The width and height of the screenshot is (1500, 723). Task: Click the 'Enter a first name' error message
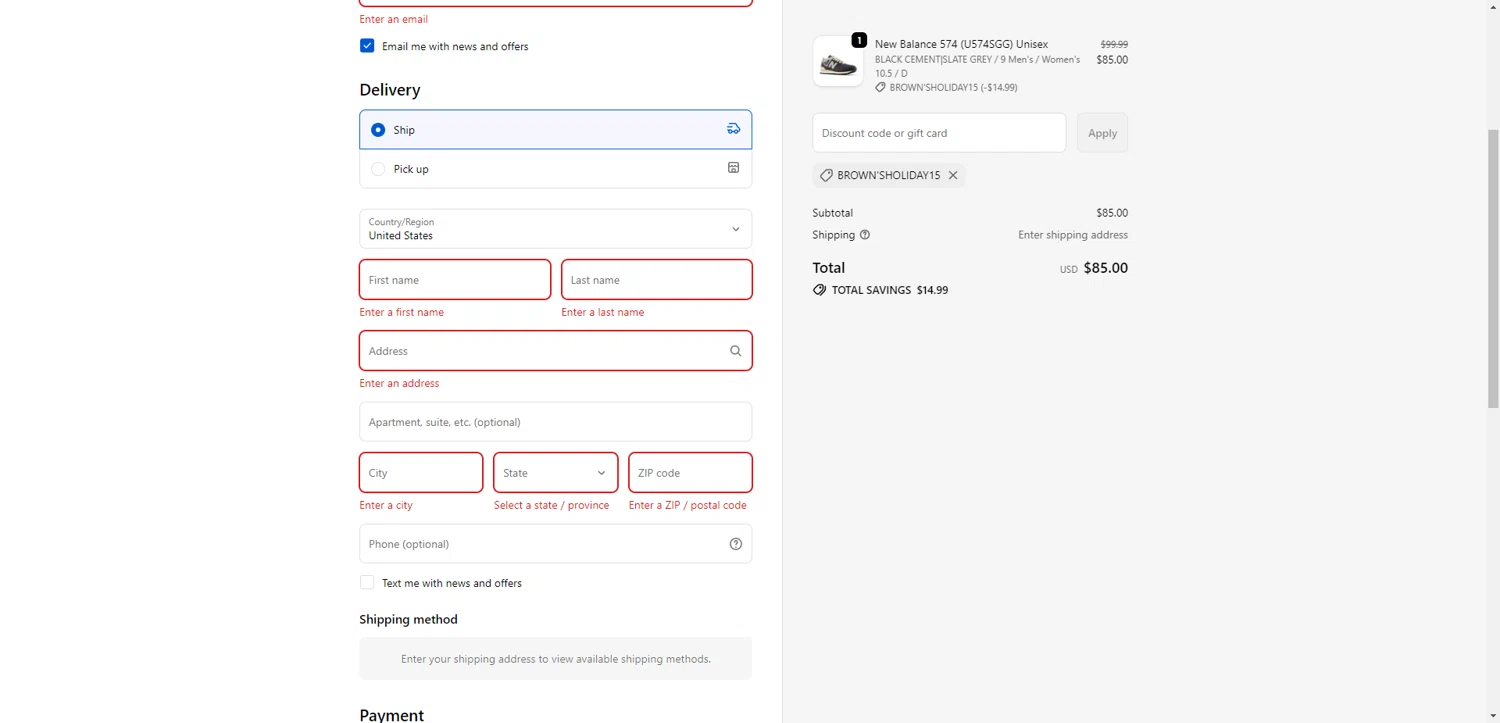coord(402,312)
